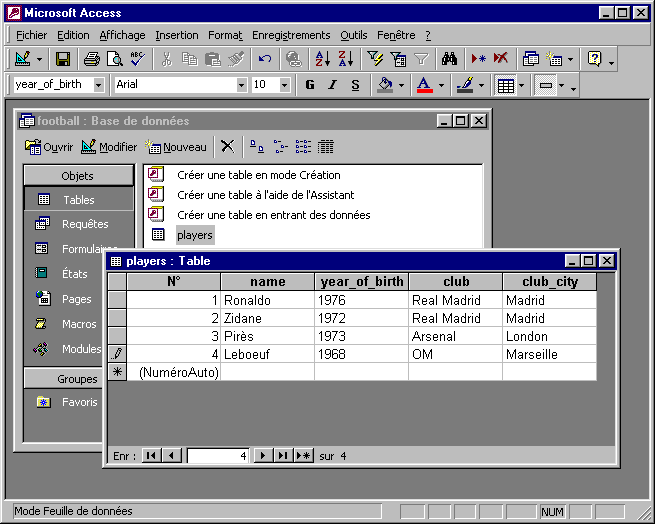Viewport: 655px width, 524px height.
Task: Click the fill color bucket swatch
Action: point(385,85)
